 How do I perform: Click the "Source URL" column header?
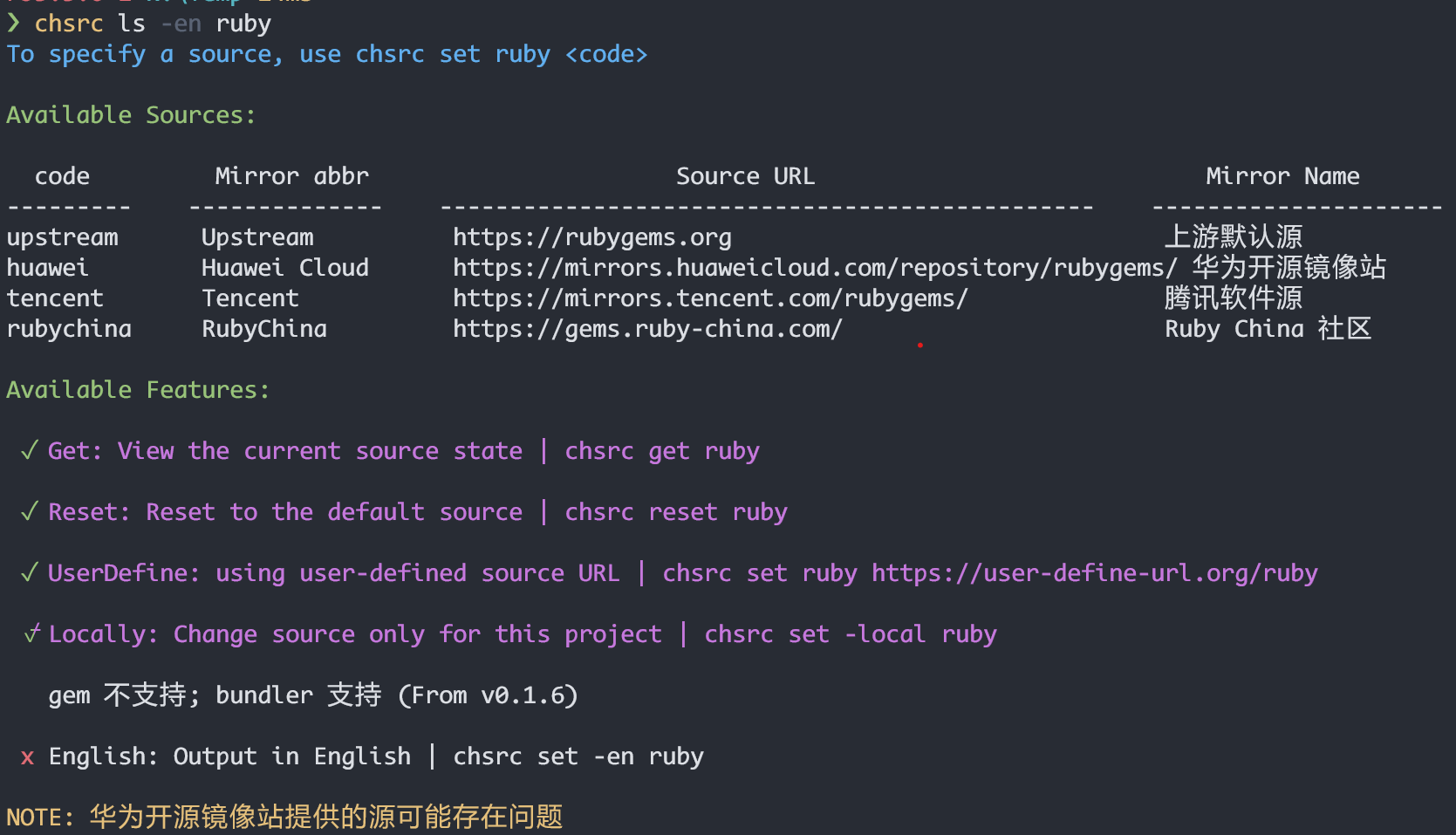point(745,176)
